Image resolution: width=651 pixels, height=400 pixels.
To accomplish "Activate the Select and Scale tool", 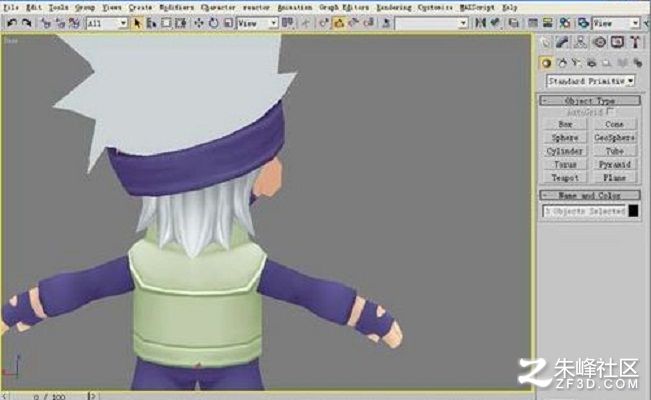I will tap(228, 23).
